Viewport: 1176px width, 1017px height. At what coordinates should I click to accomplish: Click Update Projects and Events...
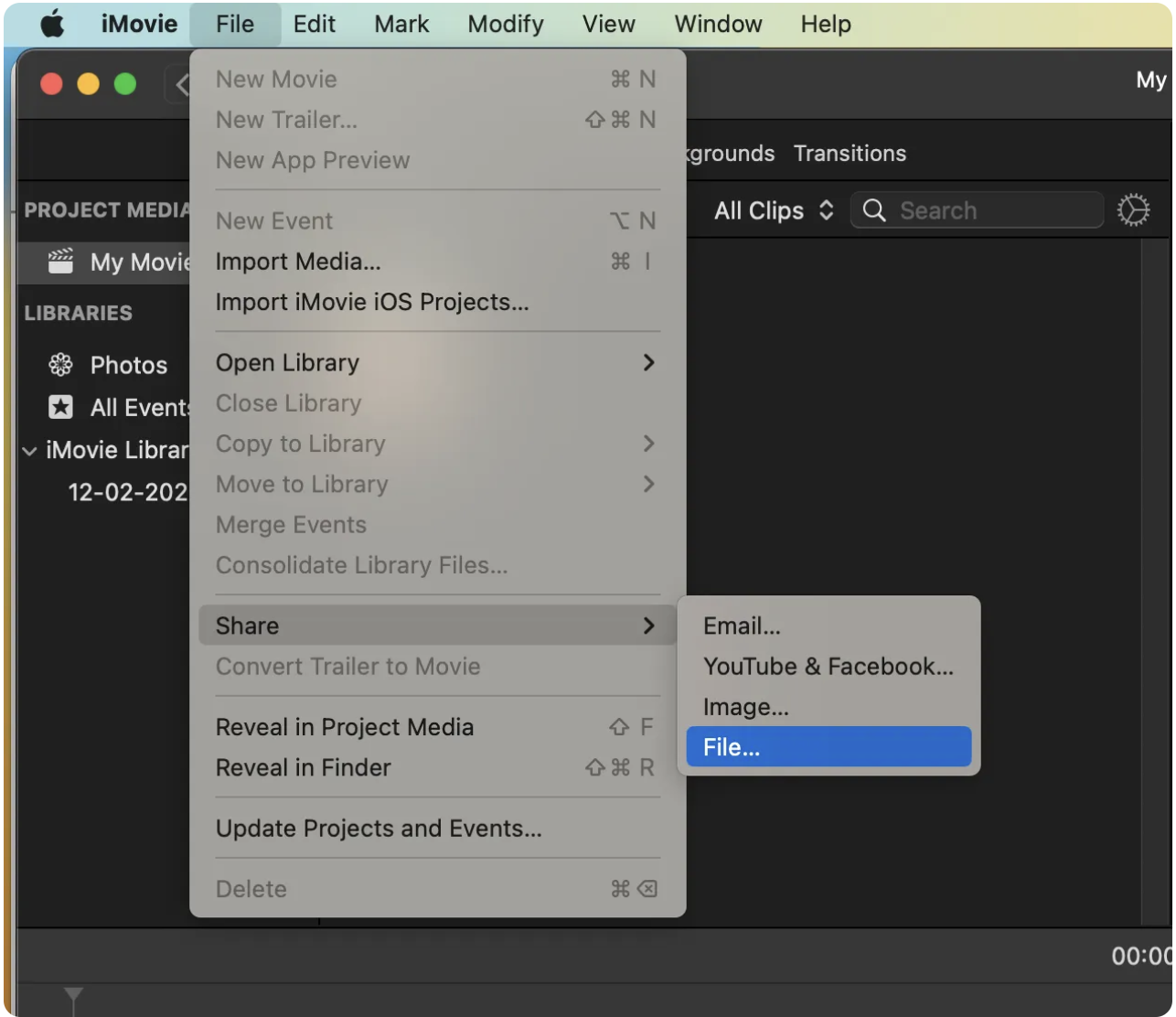(x=378, y=829)
